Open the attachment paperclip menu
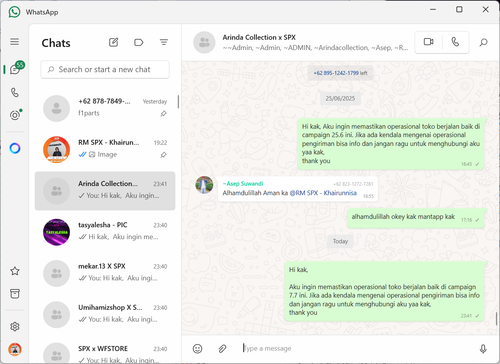Screen dimensions: 500x364 222,349
